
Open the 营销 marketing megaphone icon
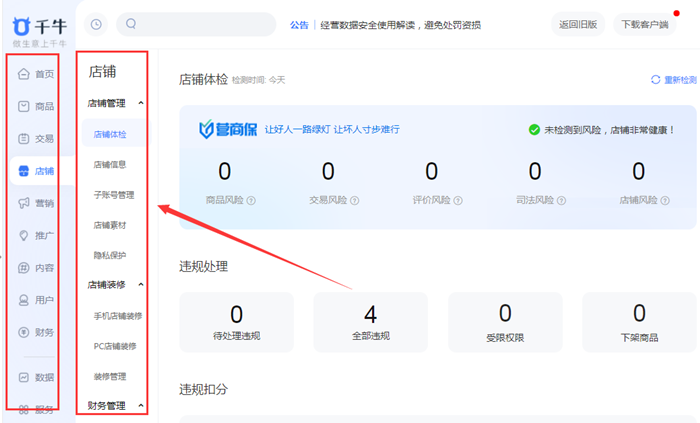24,203
